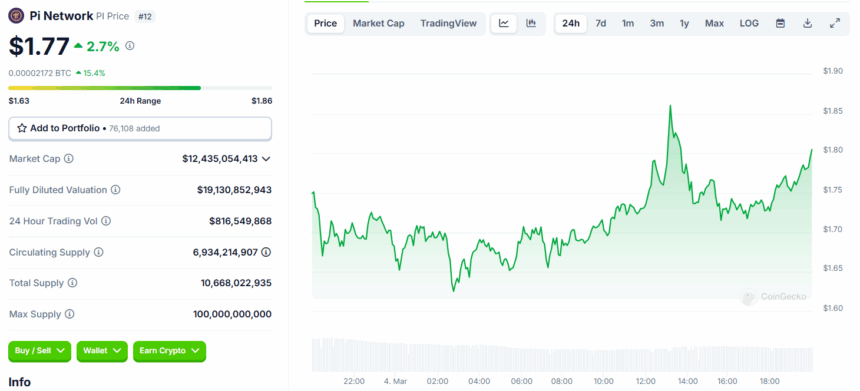860x391 pixels.
Task: Open info icon next to 2.7% change
Action: 130,46
